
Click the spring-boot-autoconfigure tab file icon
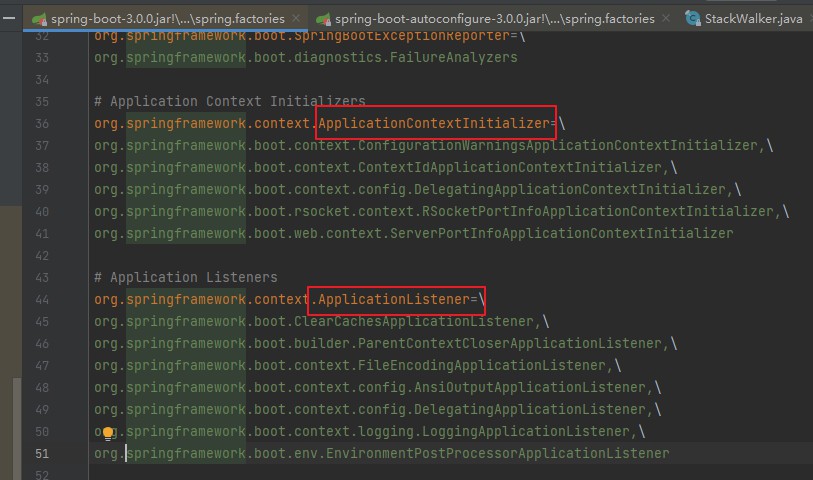coord(324,19)
